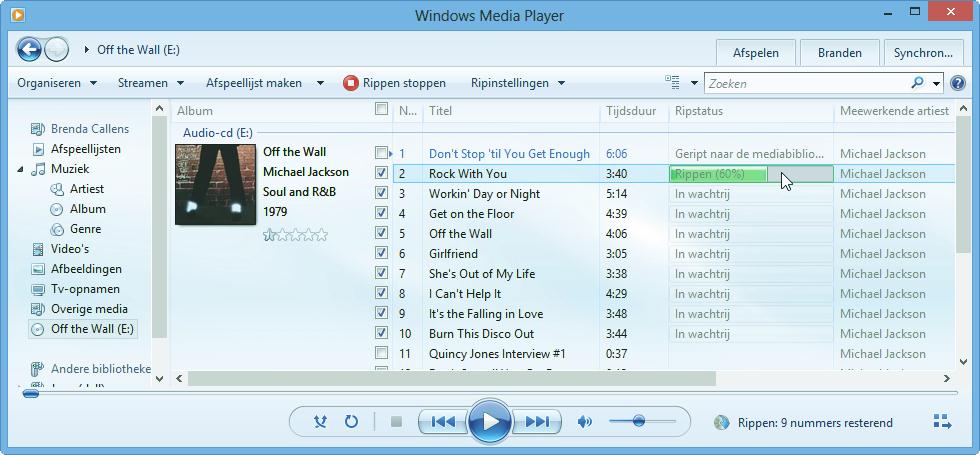Screen dimensions: 980x455
Task: Check Quincy Jones Interview #1 checkbox
Action: [x=381, y=352]
